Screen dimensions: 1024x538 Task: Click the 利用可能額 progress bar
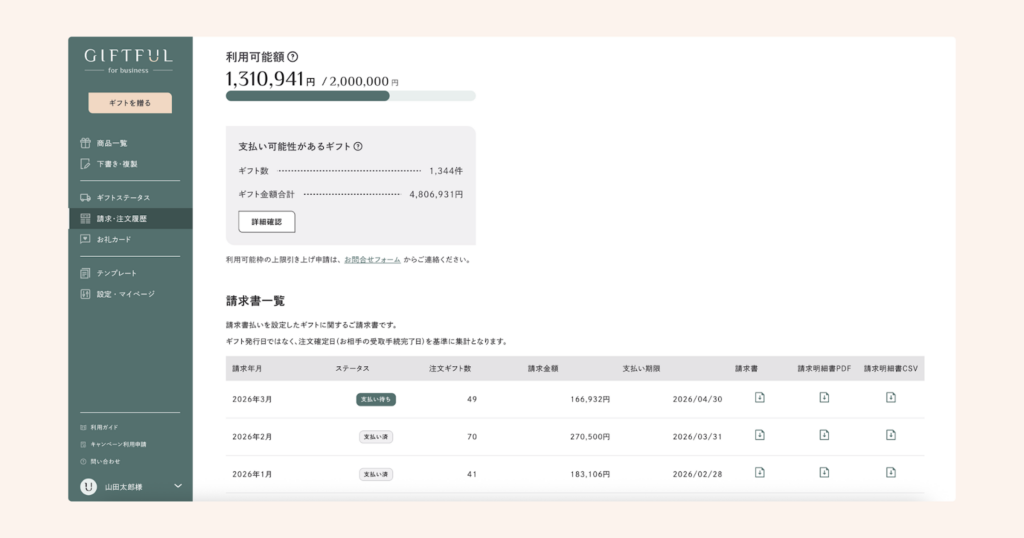pyautogui.click(x=350, y=96)
